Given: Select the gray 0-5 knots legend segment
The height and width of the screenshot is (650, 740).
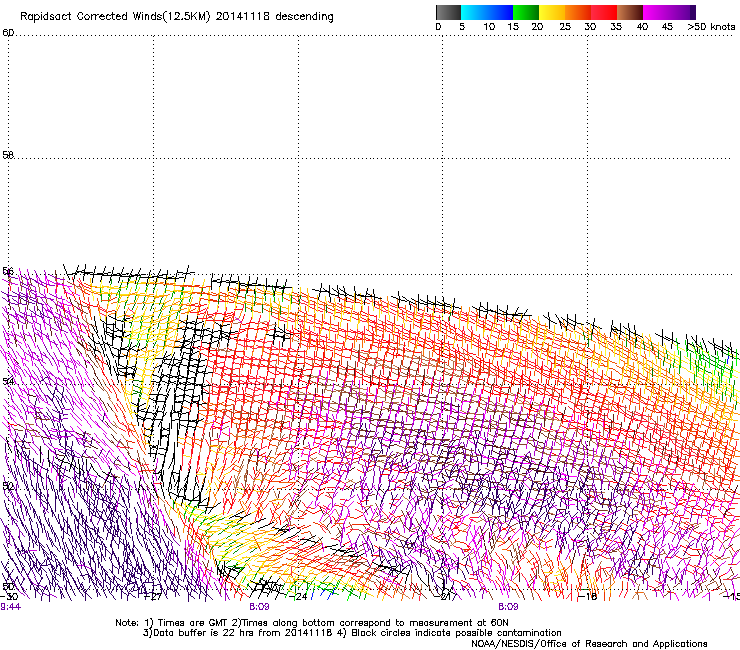Looking at the screenshot, I should click(x=448, y=12).
